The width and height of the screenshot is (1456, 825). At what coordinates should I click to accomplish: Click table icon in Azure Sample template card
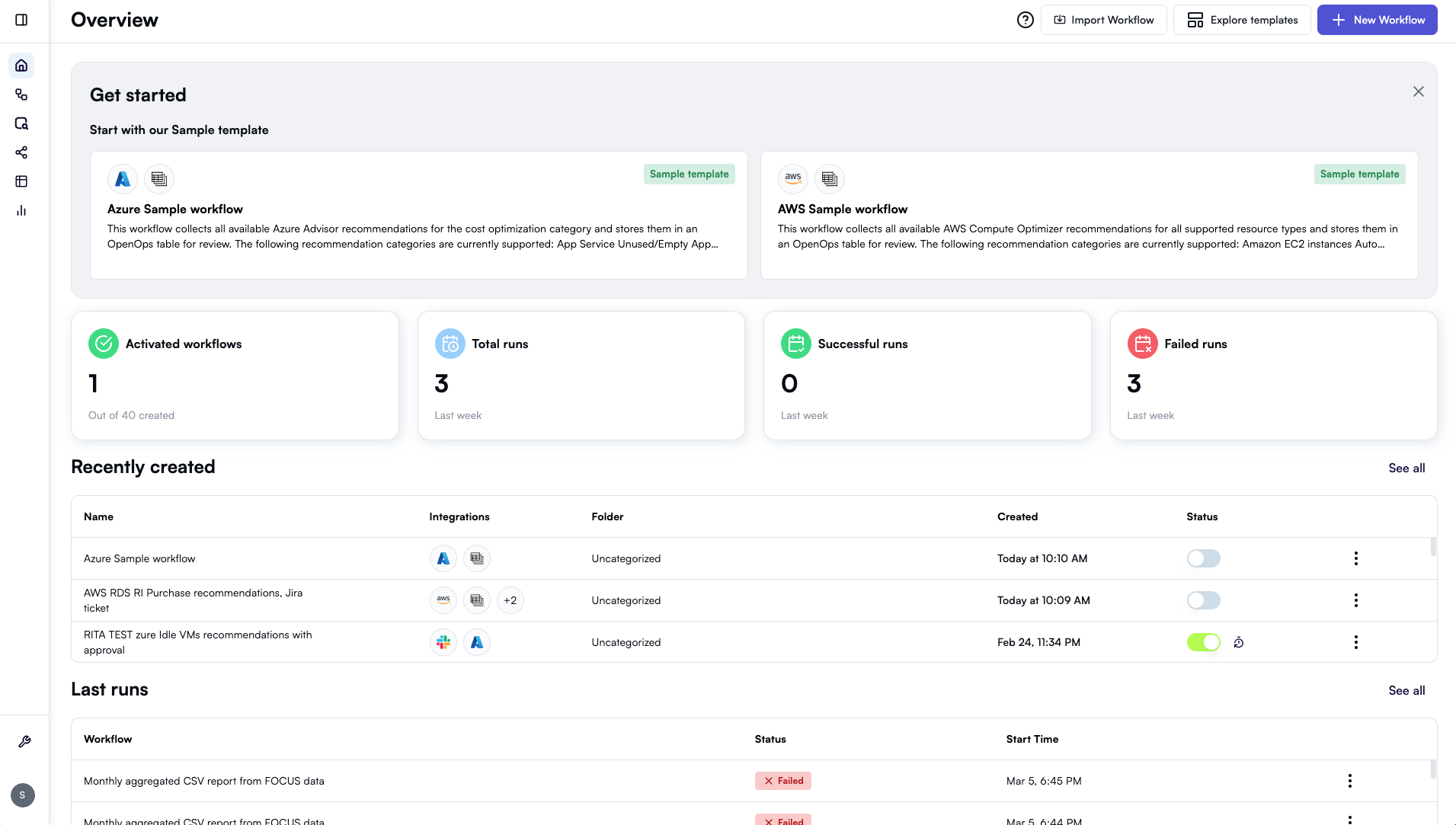coord(159,179)
